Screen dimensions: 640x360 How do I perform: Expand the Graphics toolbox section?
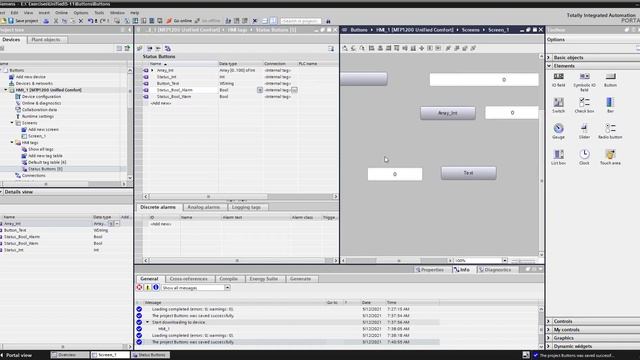click(x=549, y=338)
